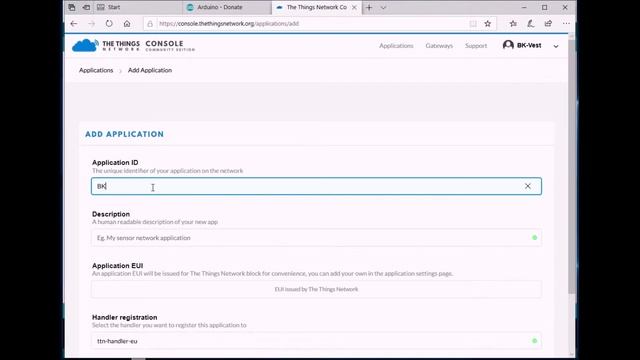Click the browser forward arrow
This screenshot has height=360, width=640.
pyautogui.click(x=91, y=24)
